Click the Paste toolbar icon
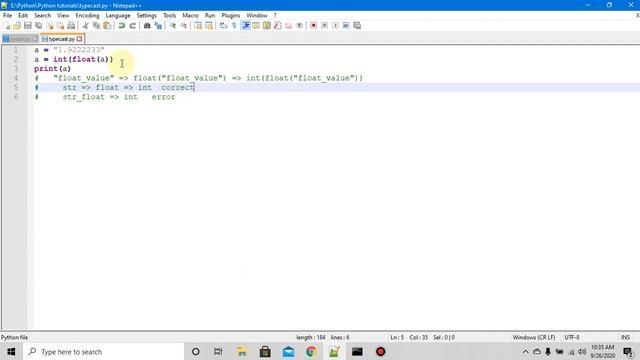Screen dimensions: 640x360 (x=107, y=26)
